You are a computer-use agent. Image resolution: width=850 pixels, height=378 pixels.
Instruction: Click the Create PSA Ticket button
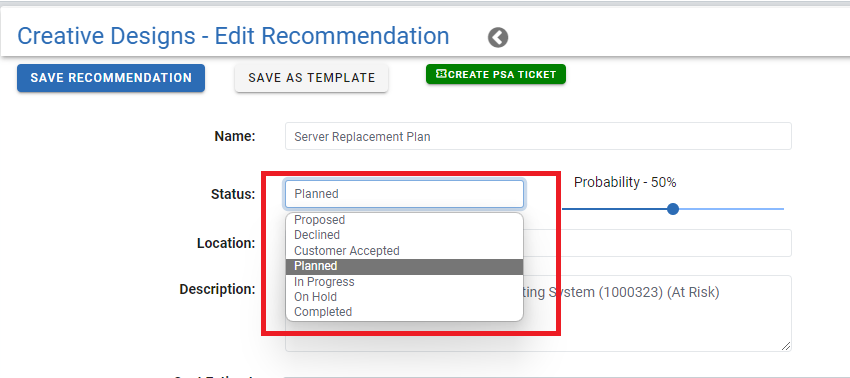click(x=496, y=74)
